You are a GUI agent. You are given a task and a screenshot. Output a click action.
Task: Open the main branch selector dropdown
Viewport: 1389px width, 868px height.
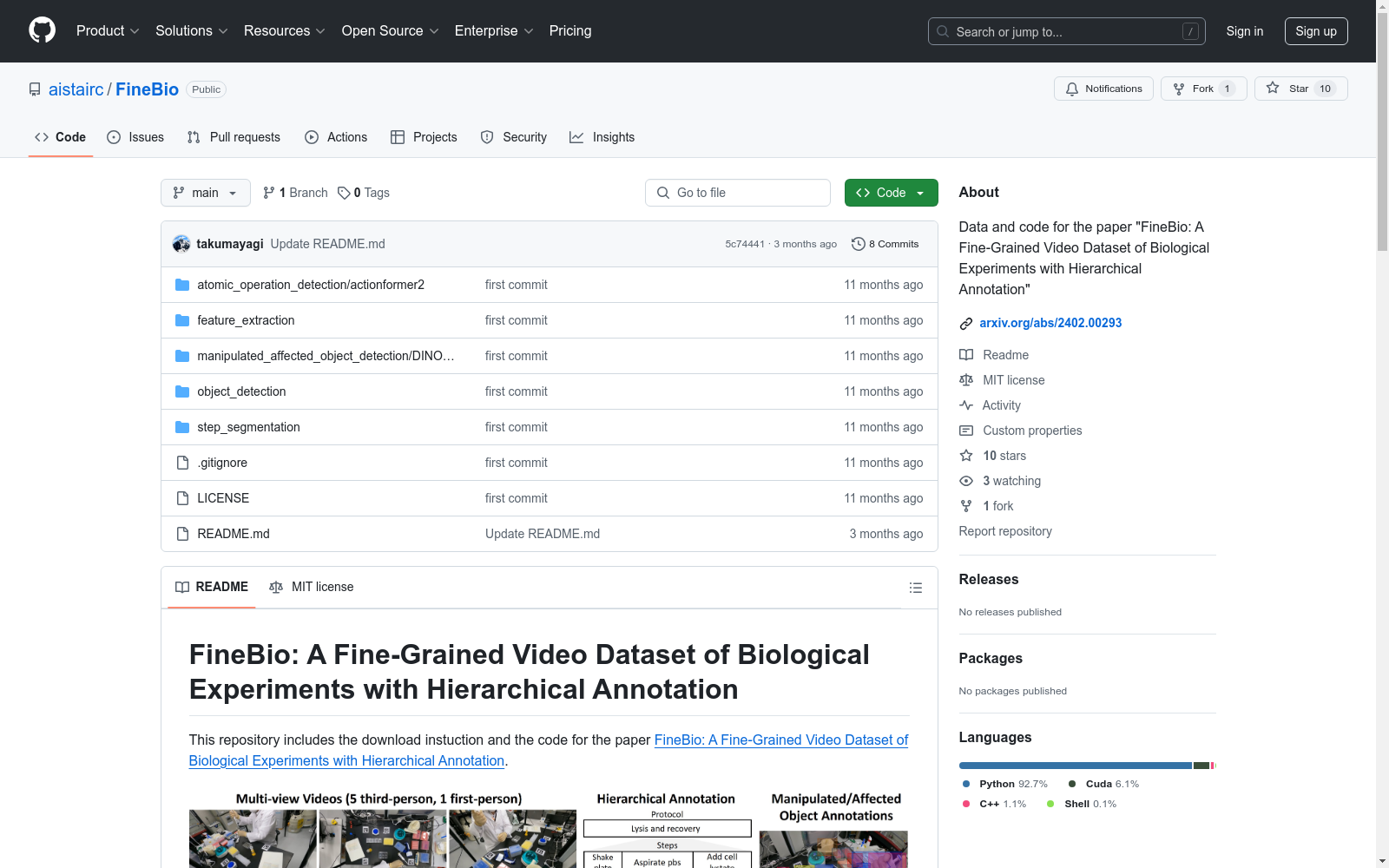point(206,193)
